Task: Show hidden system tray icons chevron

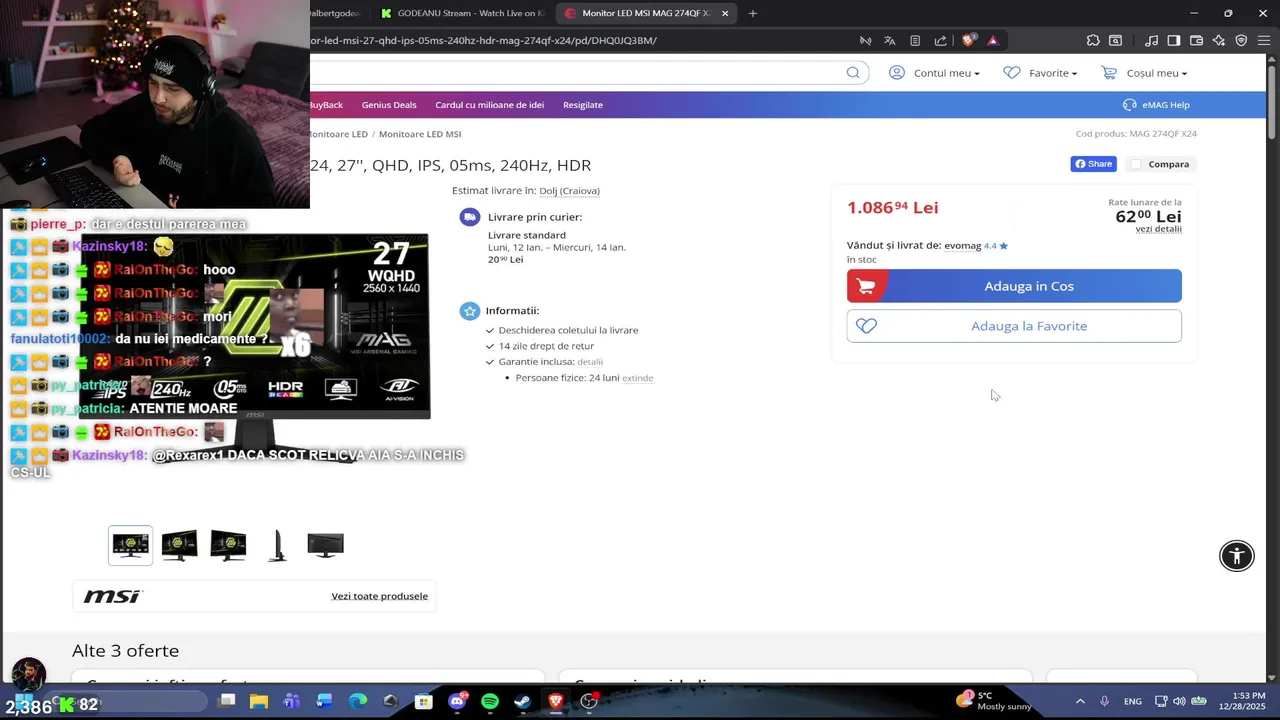Action: tap(1080, 701)
